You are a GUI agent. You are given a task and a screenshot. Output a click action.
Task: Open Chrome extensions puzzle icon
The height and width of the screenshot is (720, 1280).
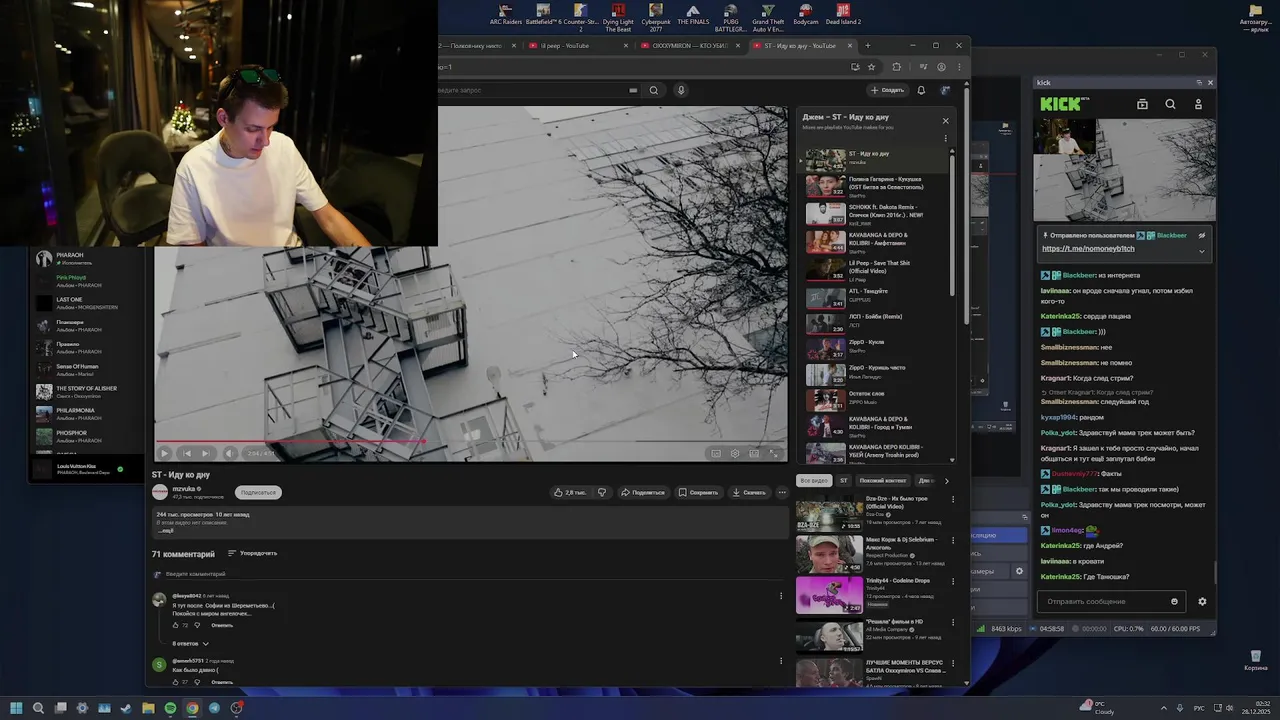(896, 67)
